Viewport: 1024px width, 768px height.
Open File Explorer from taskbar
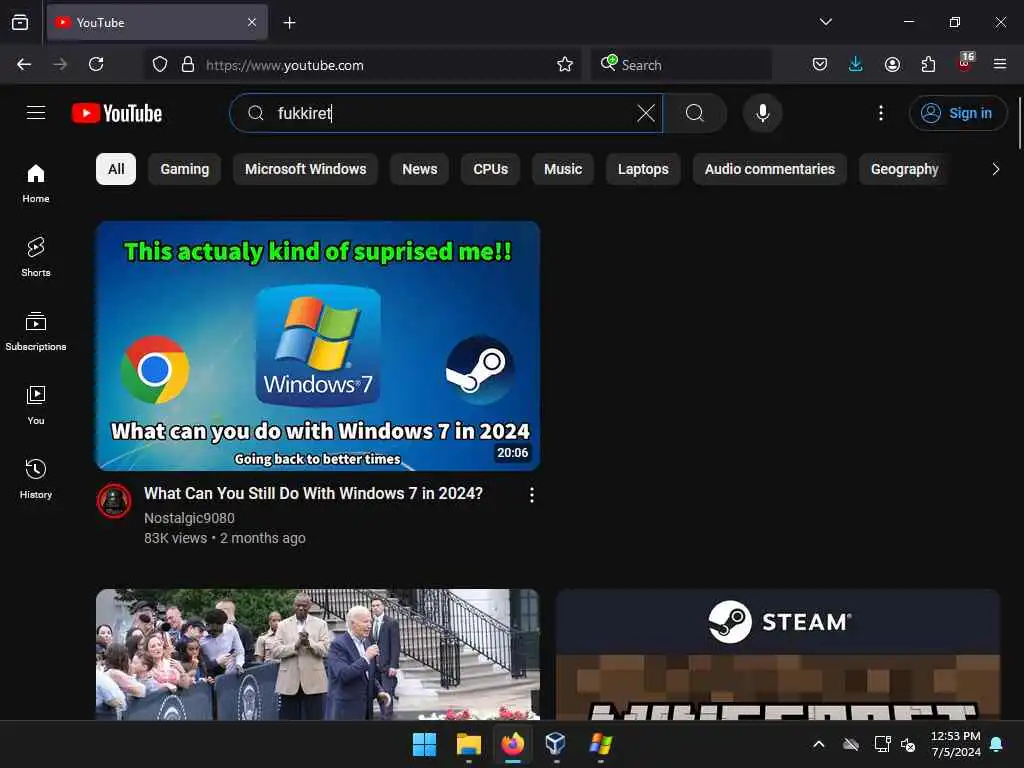(468, 744)
